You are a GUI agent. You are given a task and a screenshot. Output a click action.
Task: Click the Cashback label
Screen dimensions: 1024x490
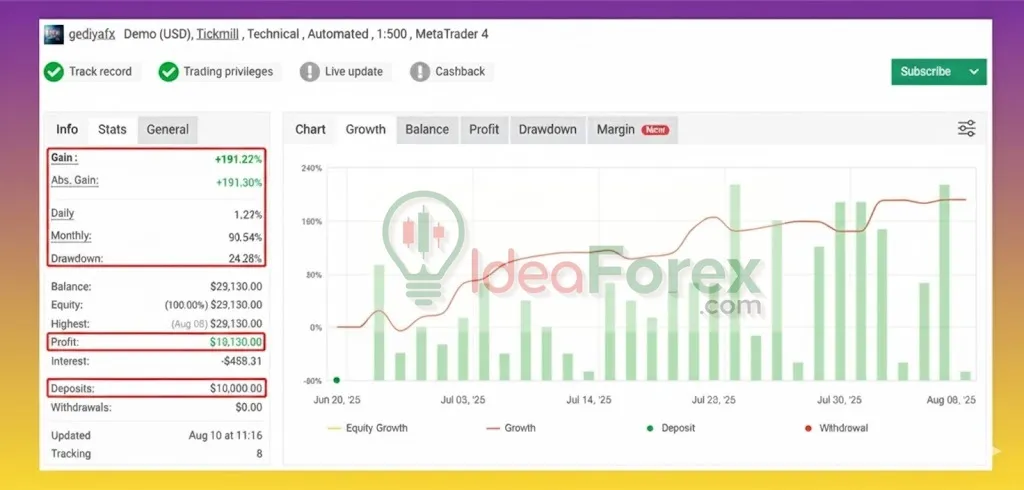click(460, 72)
